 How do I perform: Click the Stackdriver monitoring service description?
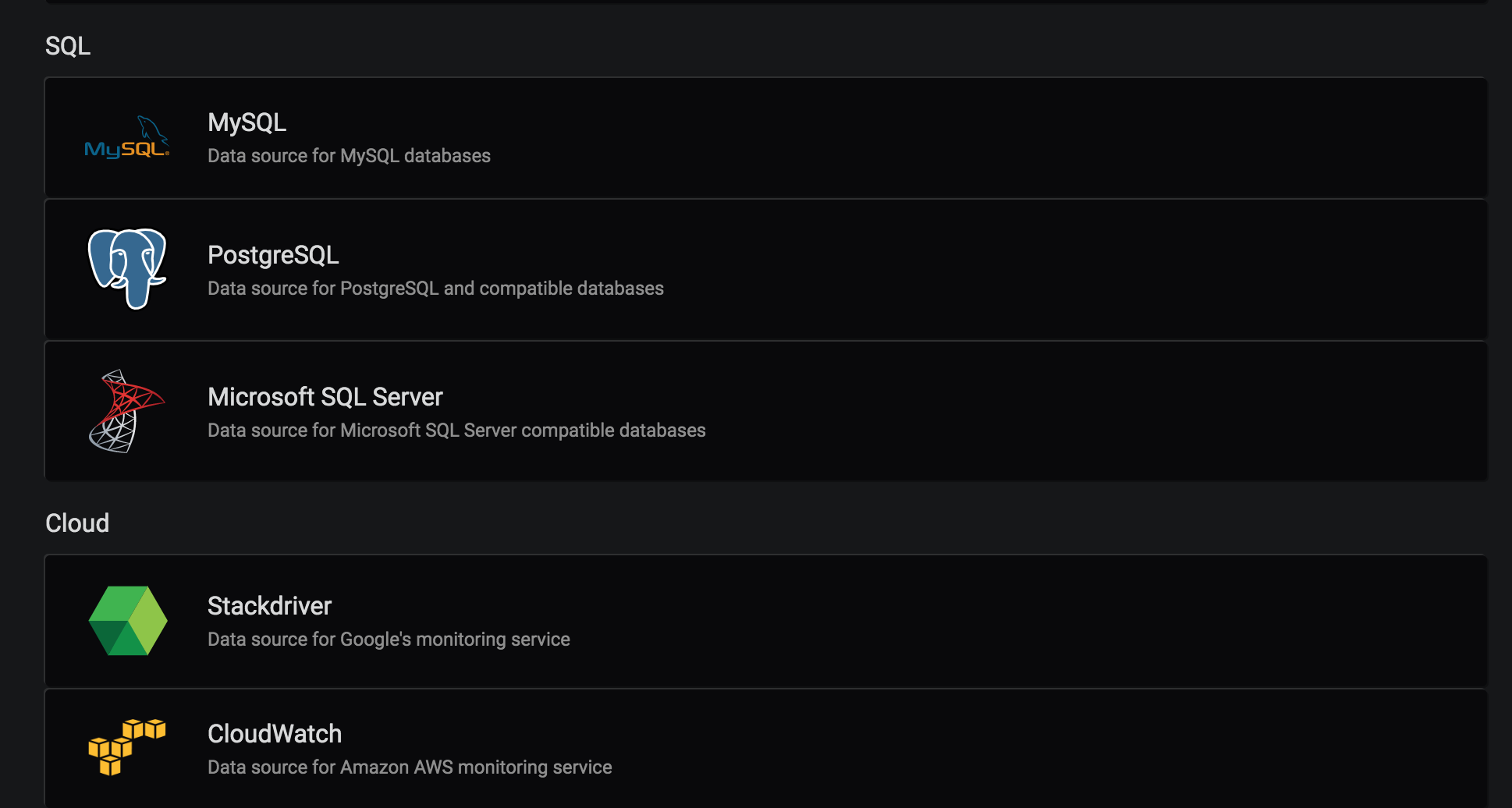(x=389, y=639)
